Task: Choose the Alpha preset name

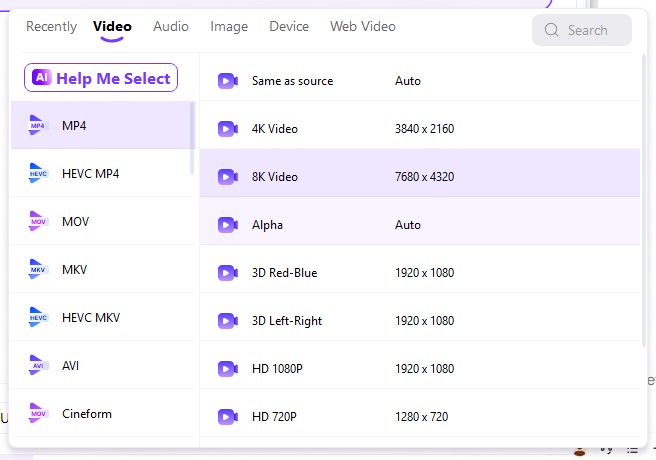Action: coord(267,225)
